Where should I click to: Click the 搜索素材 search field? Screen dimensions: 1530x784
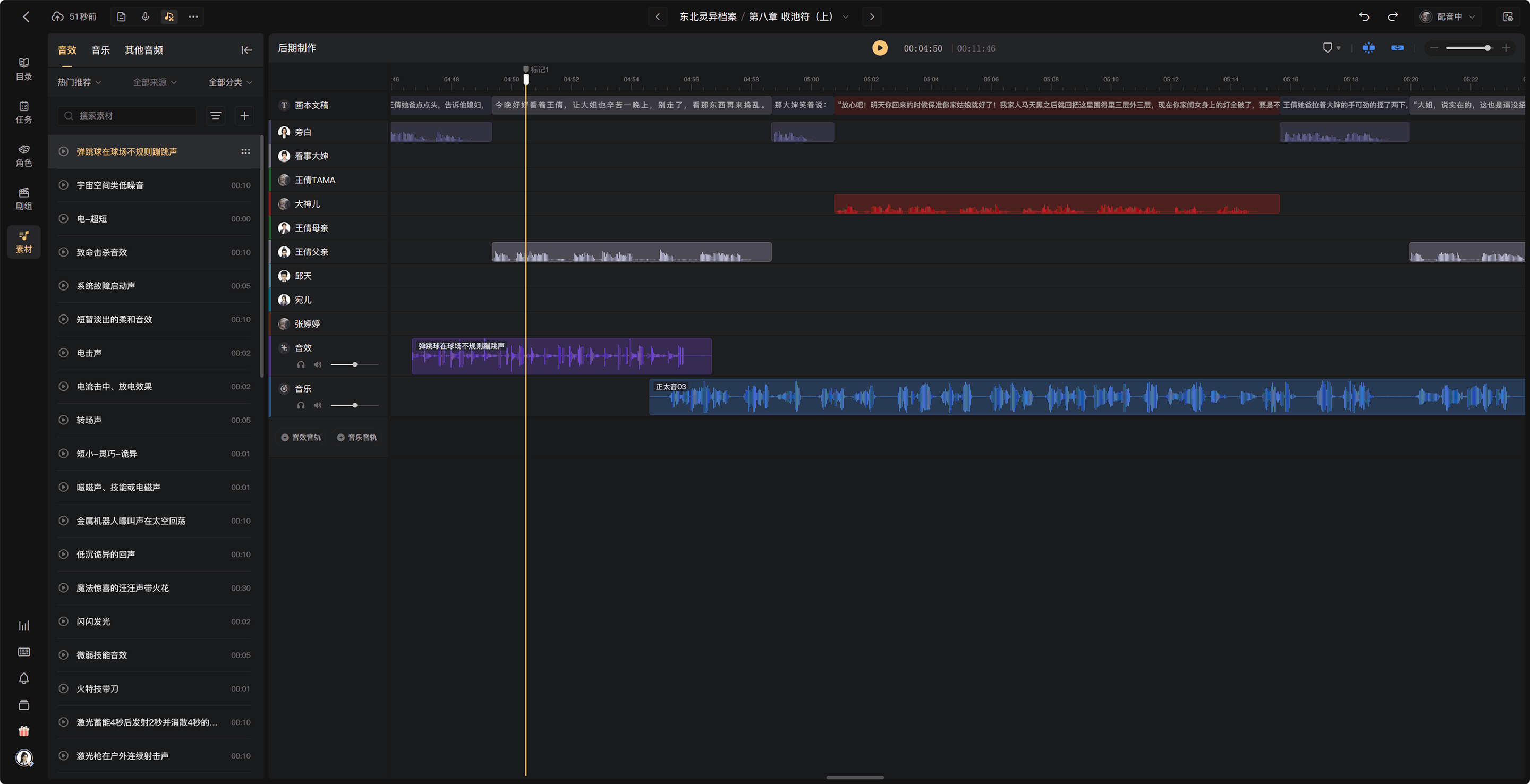click(x=127, y=116)
